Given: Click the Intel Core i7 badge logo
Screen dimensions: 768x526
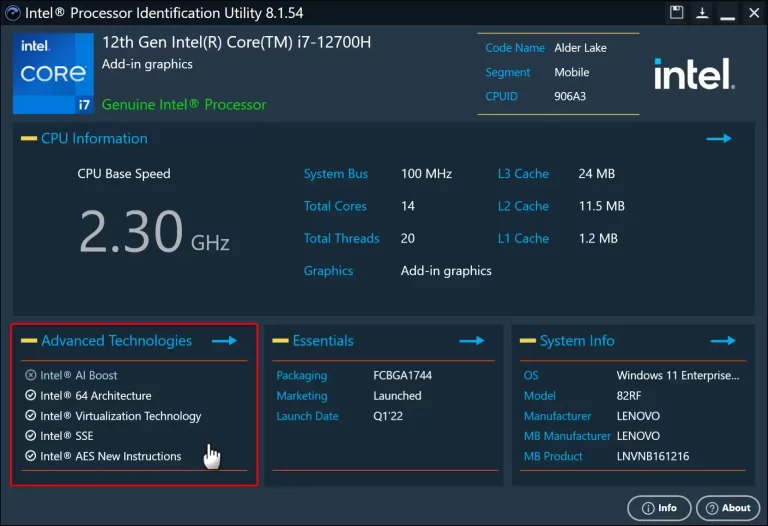Looking at the screenshot, I should coord(53,73).
